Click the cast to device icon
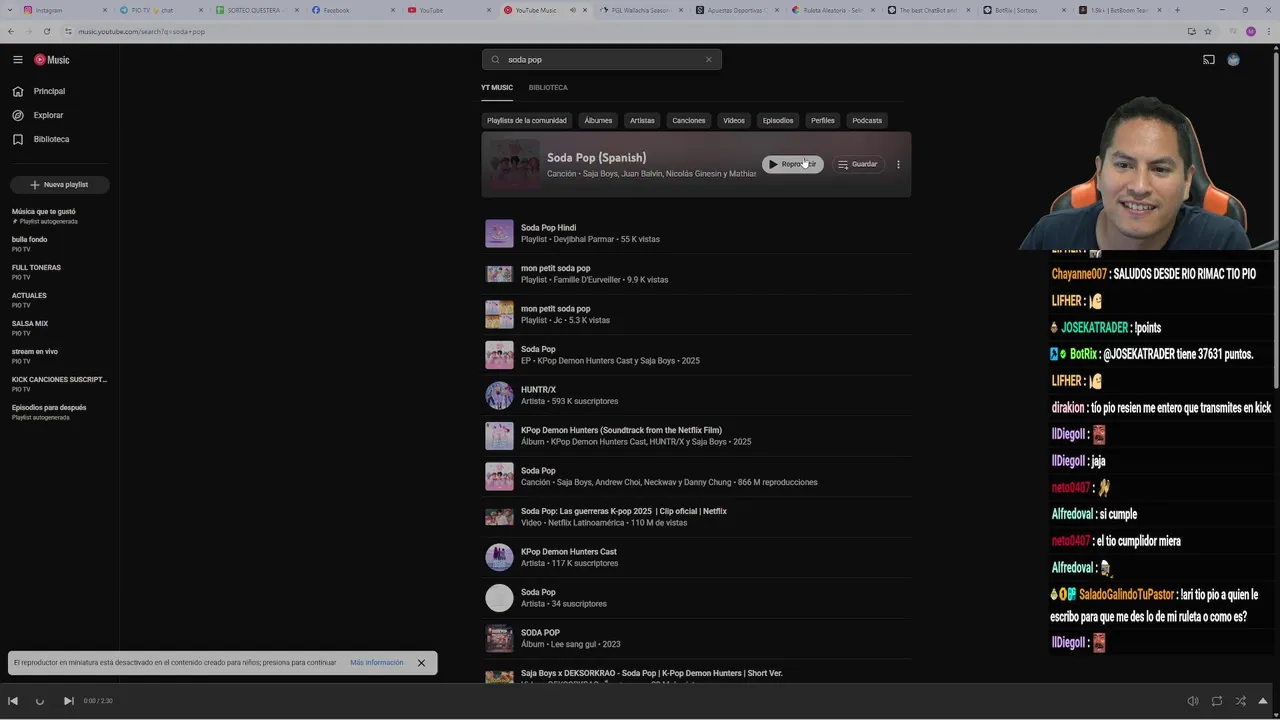 click(1208, 60)
